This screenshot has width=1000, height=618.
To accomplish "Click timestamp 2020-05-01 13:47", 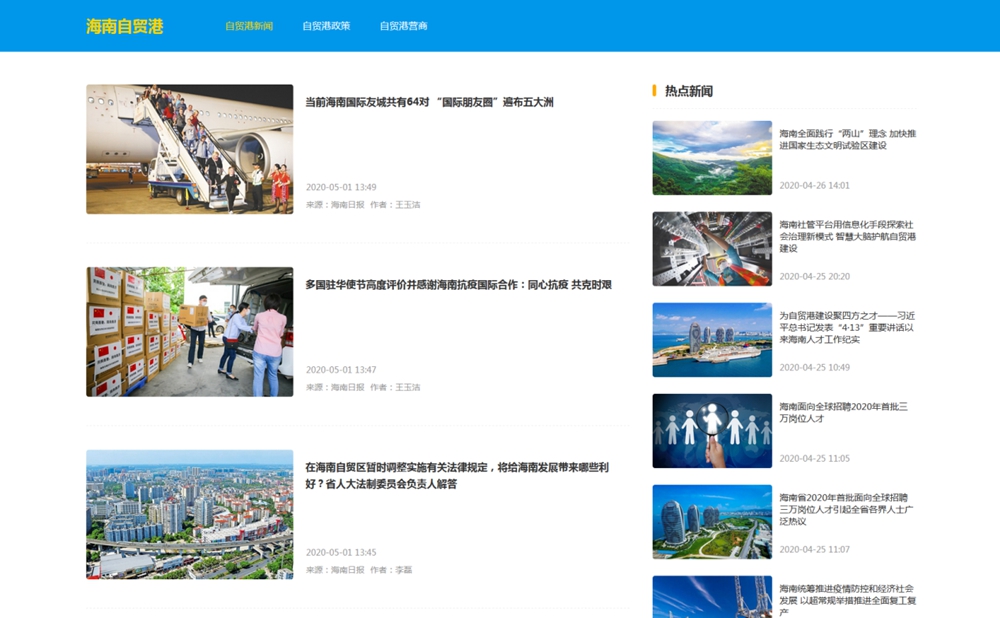I will coord(341,369).
